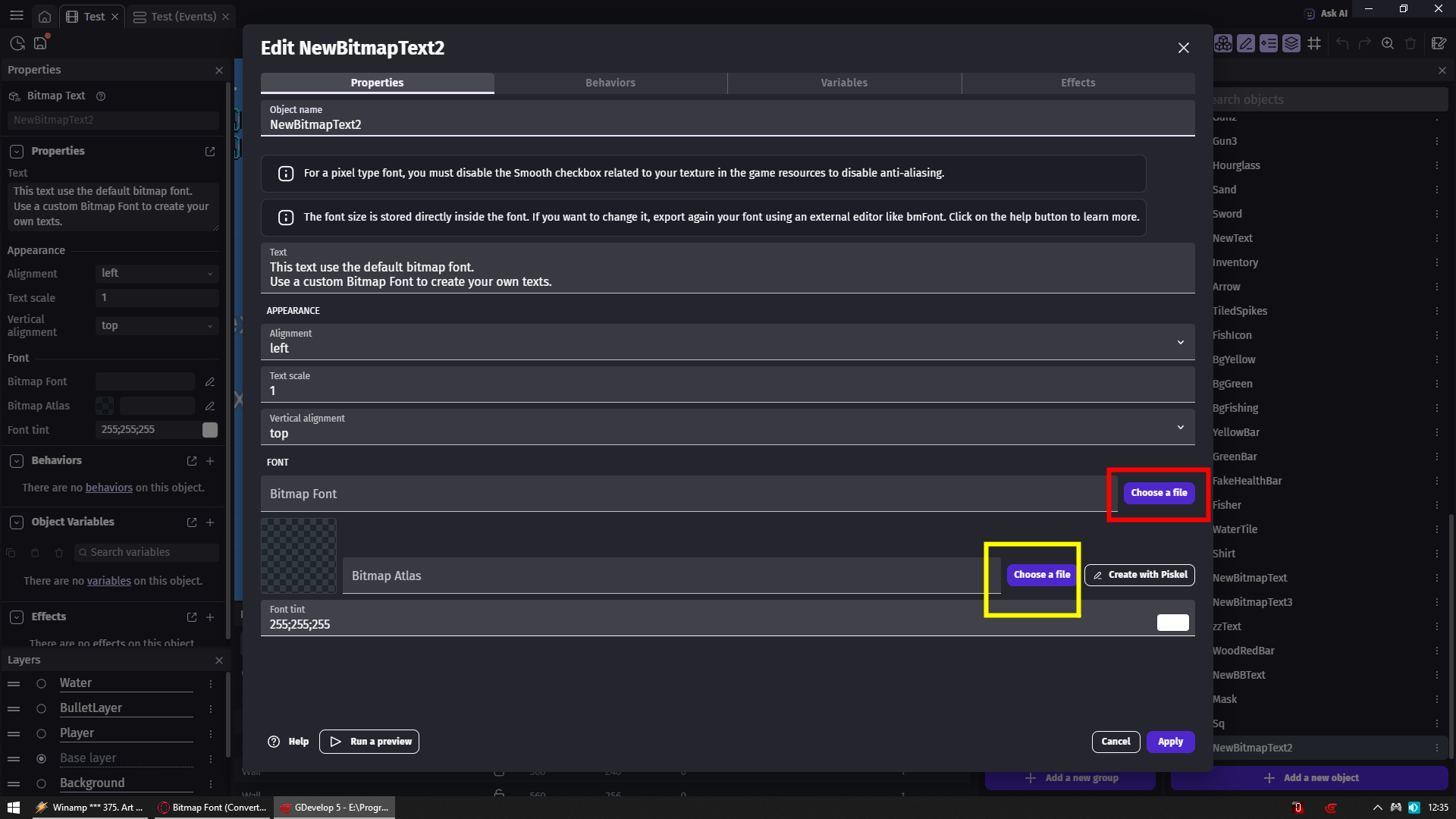Click the Run a preview button
Image resolution: width=1456 pixels, height=819 pixels.
pos(369,741)
